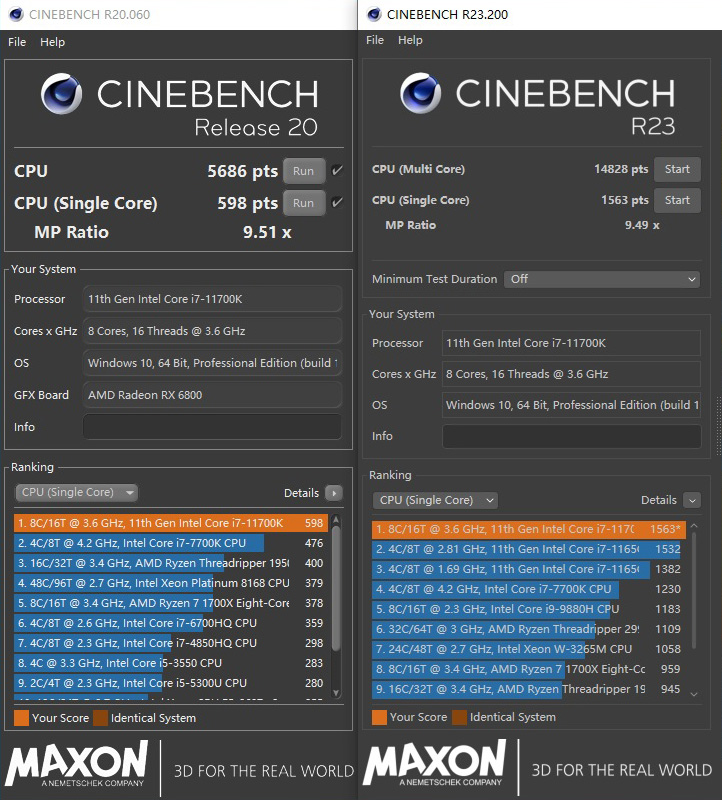Open the Minimum Test Duration dropdown
The height and width of the screenshot is (800, 722).
[x=602, y=279]
